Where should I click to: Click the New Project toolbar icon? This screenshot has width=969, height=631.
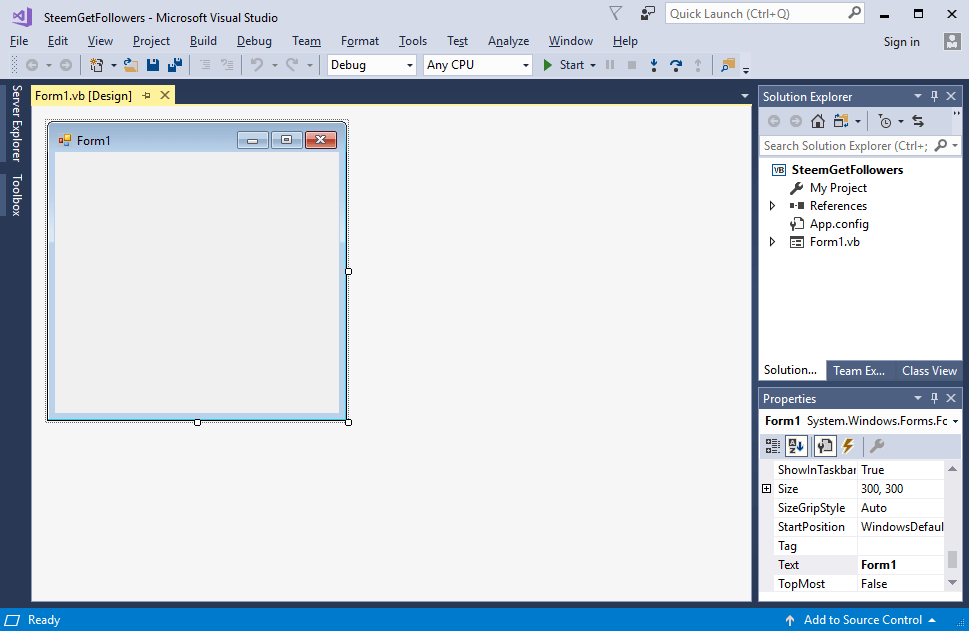[x=96, y=65]
